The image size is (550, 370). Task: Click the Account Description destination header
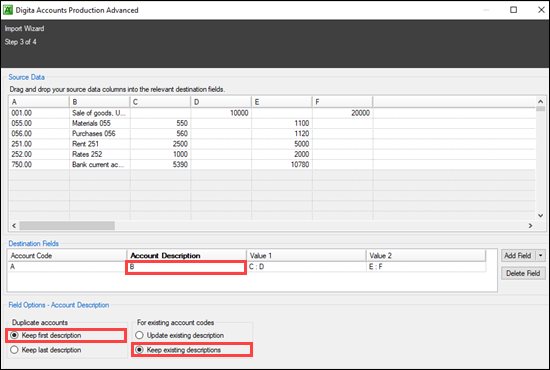point(187,256)
